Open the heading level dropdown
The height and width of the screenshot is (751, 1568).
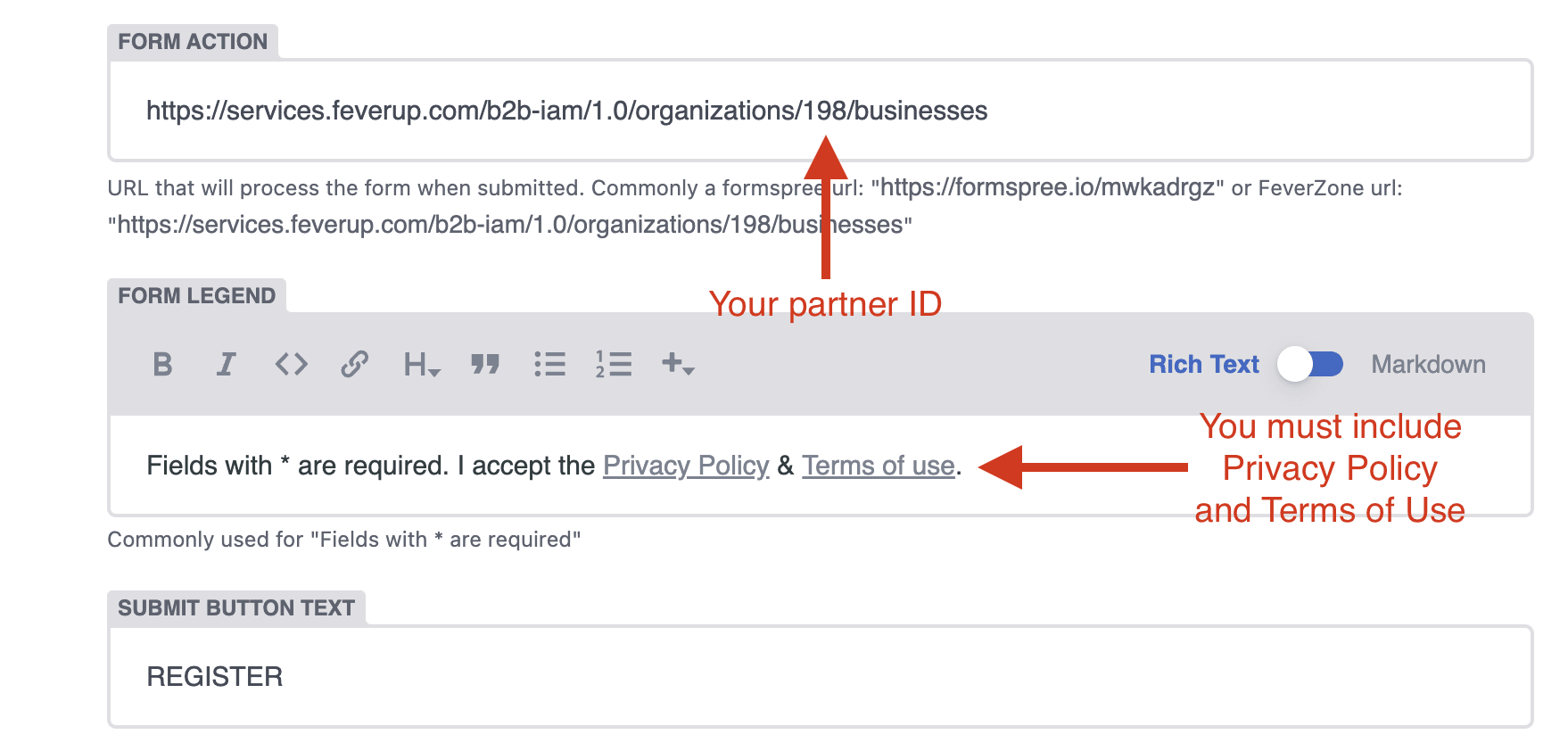point(422,364)
